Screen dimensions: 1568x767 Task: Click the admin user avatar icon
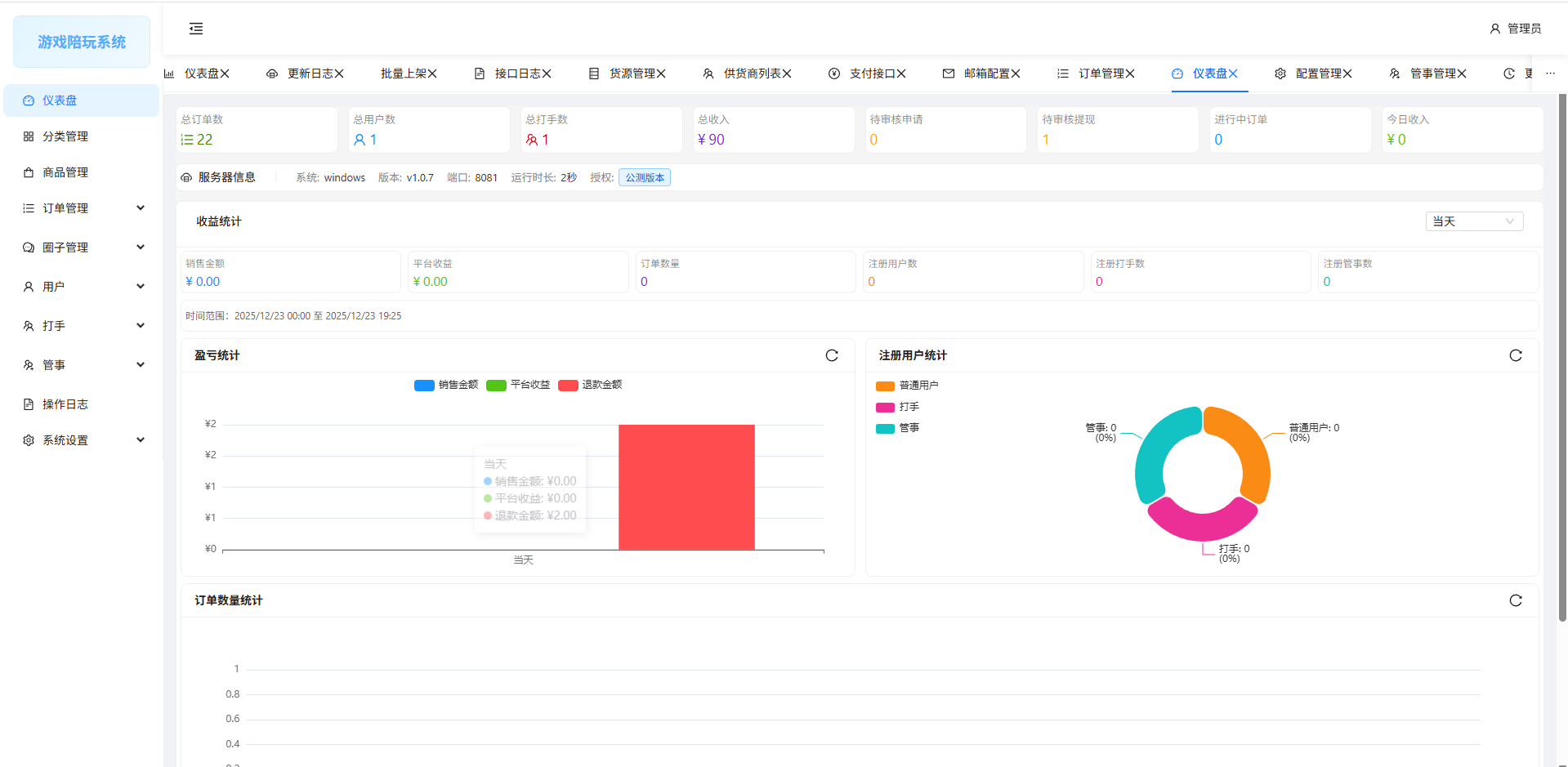(1495, 29)
